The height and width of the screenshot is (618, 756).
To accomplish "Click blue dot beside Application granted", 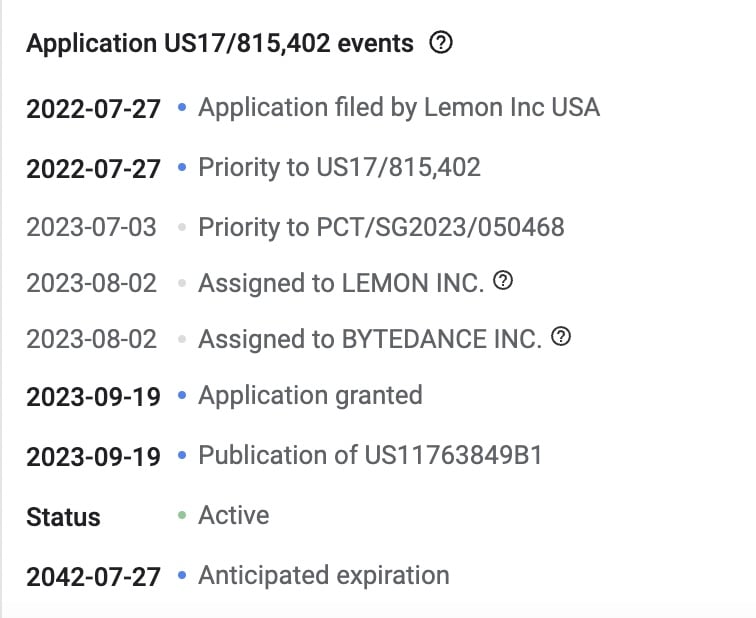I will point(182,395).
